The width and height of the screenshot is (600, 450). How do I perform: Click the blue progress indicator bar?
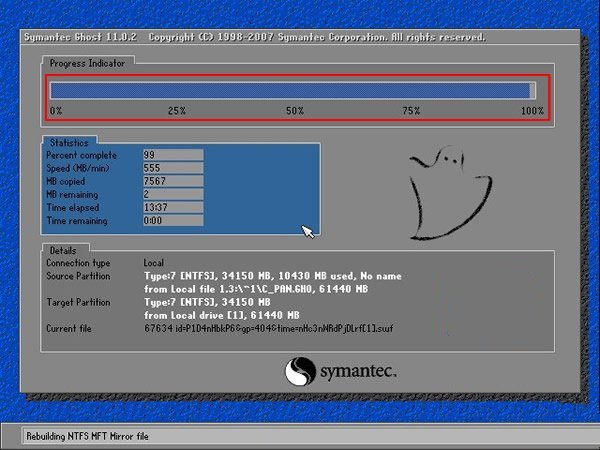(292, 91)
